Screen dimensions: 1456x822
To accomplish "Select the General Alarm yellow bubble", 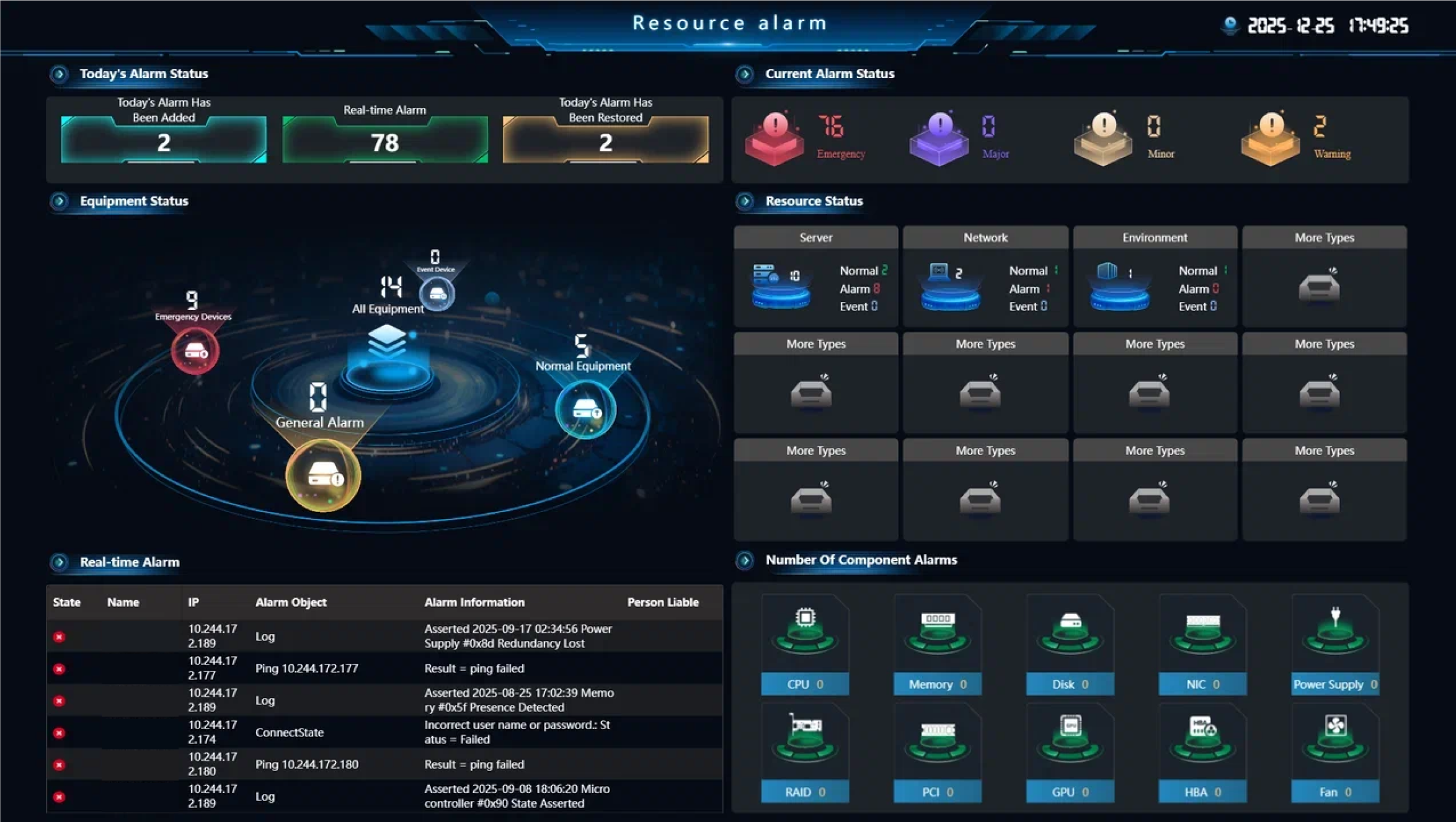I will 323,476.
